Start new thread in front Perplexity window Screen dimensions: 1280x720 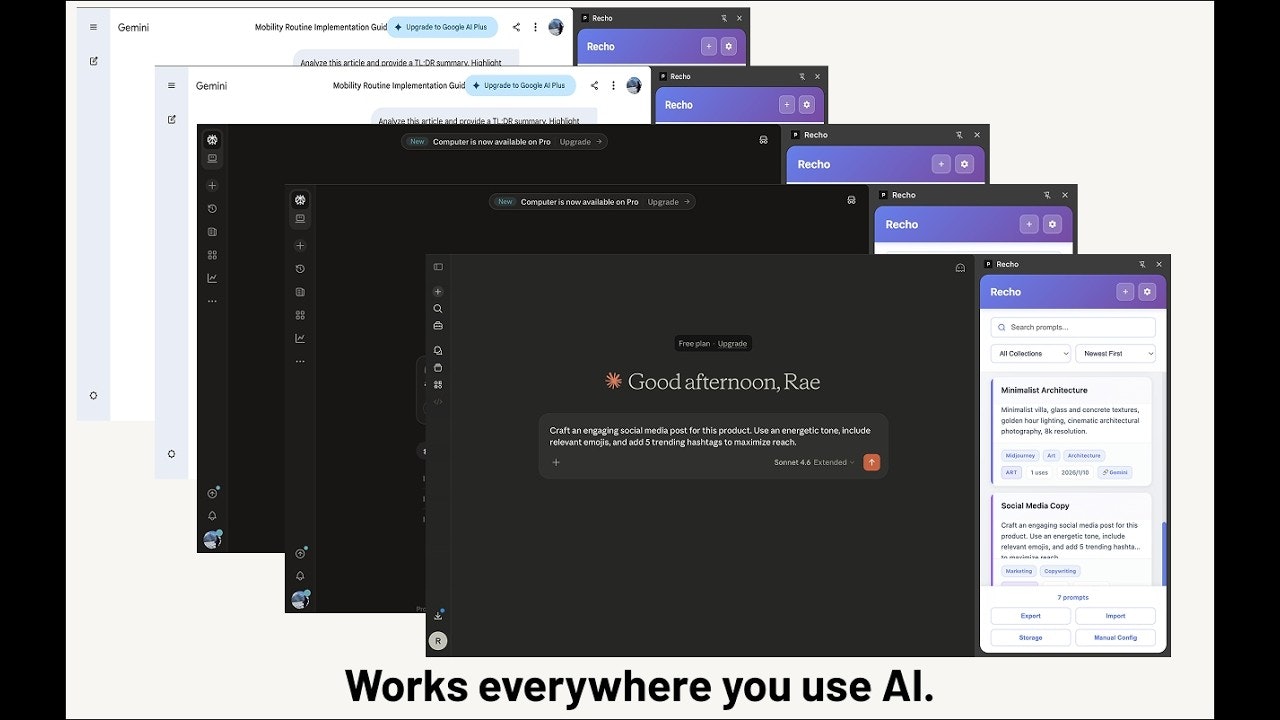coord(300,246)
